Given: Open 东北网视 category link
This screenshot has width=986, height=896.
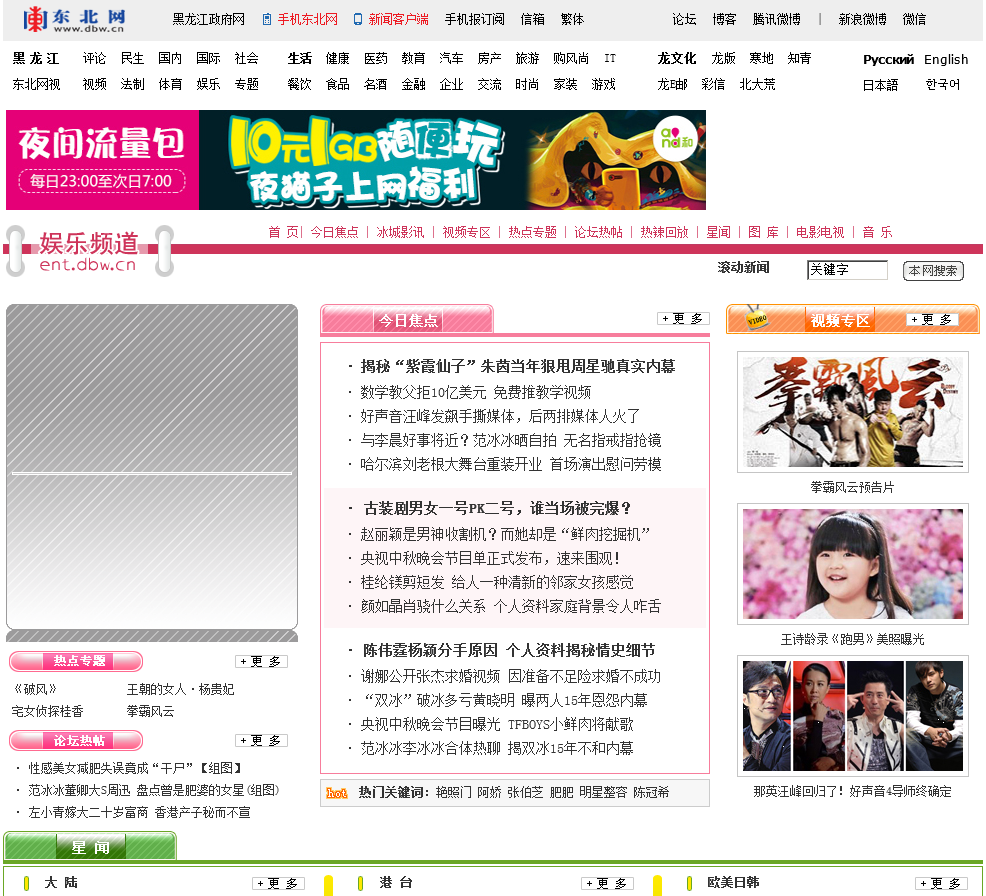Looking at the screenshot, I should (36, 84).
